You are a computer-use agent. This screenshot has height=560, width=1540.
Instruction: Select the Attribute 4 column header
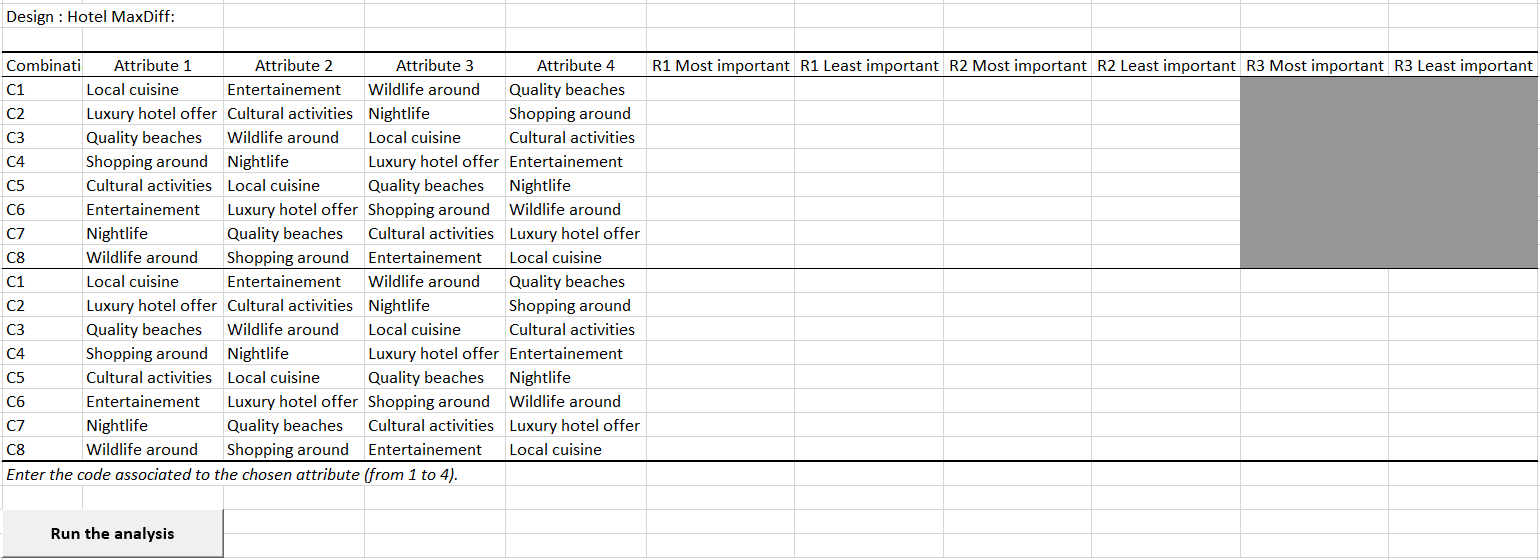(576, 66)
